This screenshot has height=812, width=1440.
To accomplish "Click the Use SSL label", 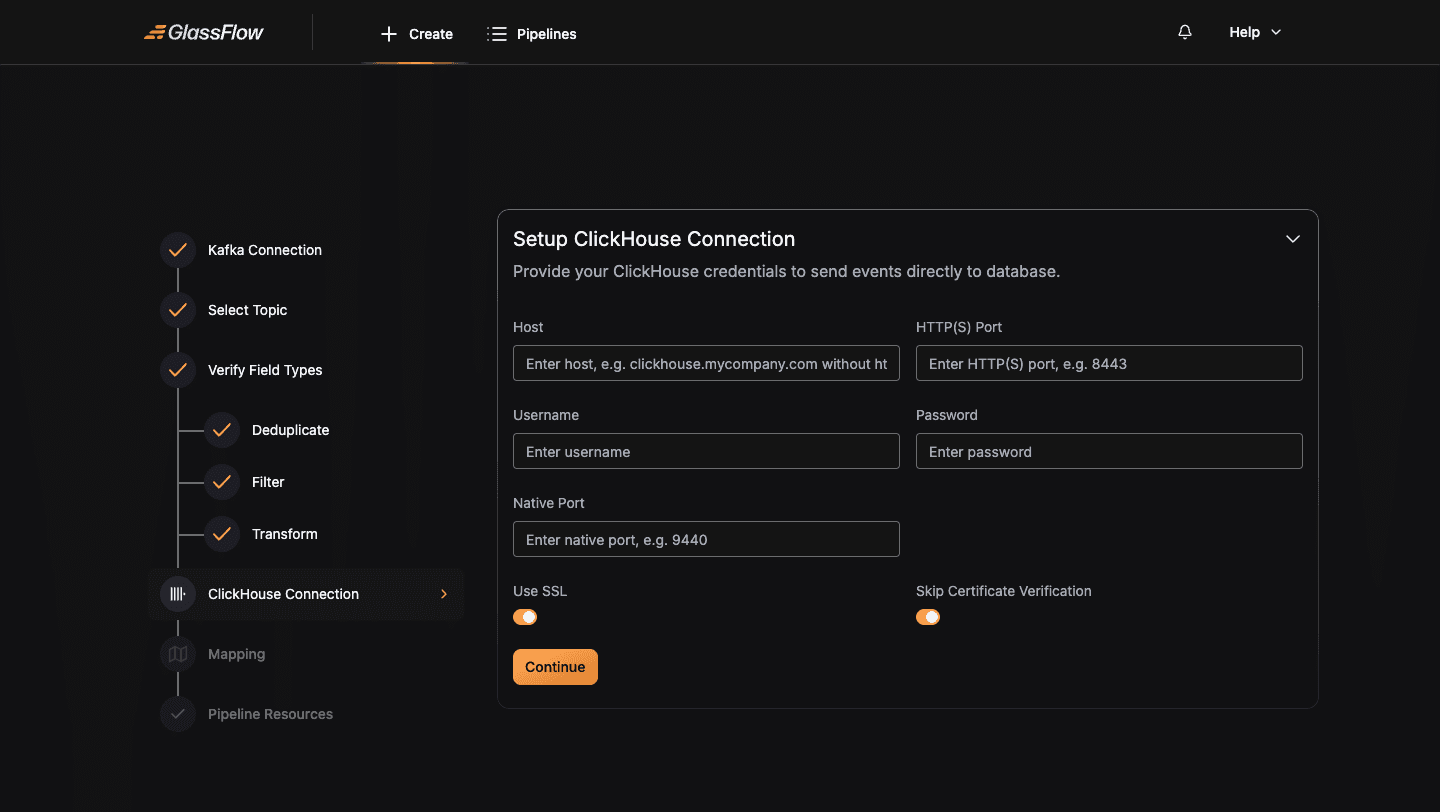I will 540,591.
